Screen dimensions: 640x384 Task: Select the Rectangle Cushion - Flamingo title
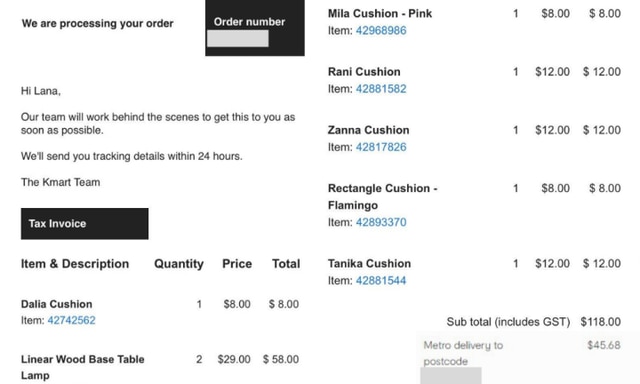point(382,197)
